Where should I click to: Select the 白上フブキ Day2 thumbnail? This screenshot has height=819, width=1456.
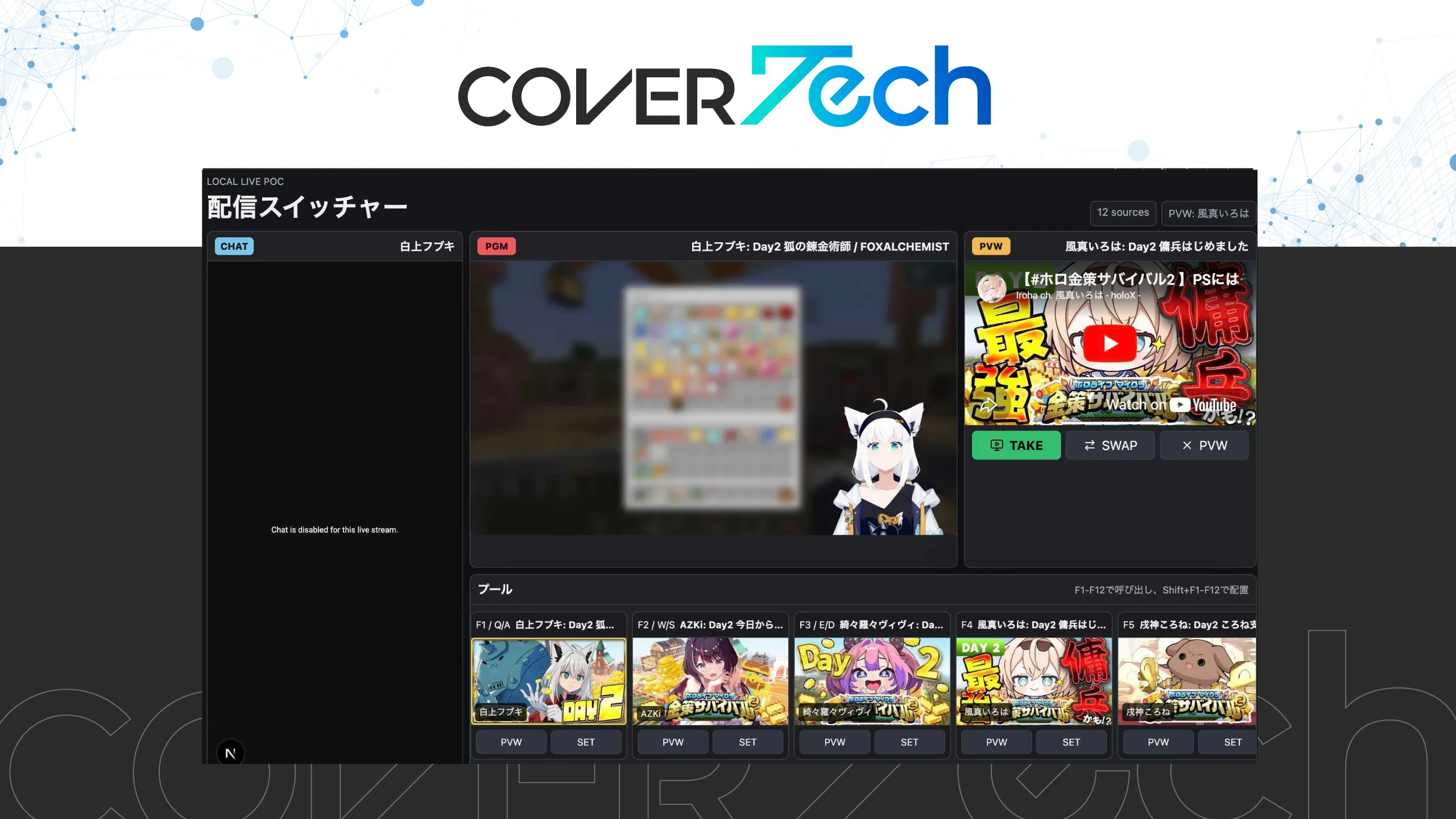point(549,681)
